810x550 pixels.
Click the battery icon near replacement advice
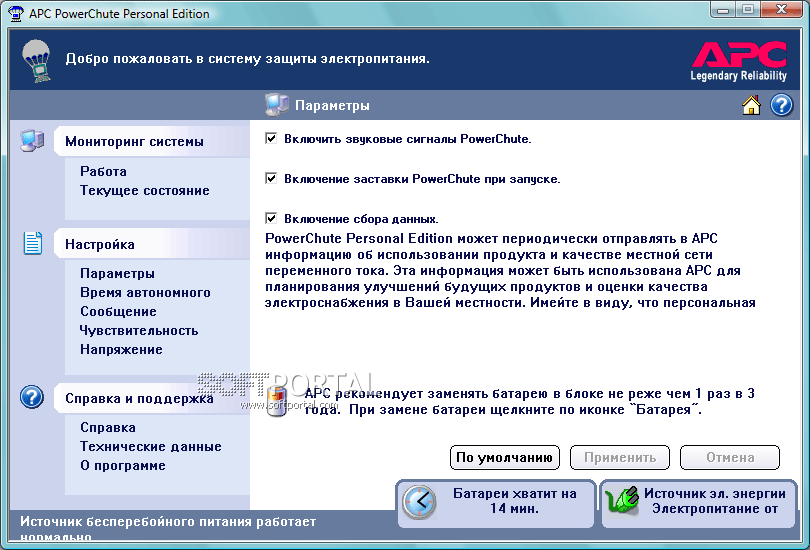(277, 401)
